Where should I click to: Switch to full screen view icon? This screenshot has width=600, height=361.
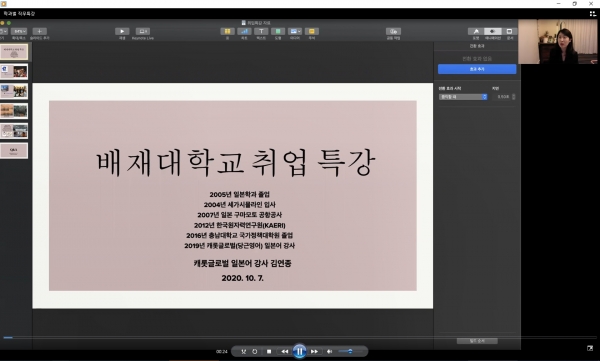pos(590,348)
